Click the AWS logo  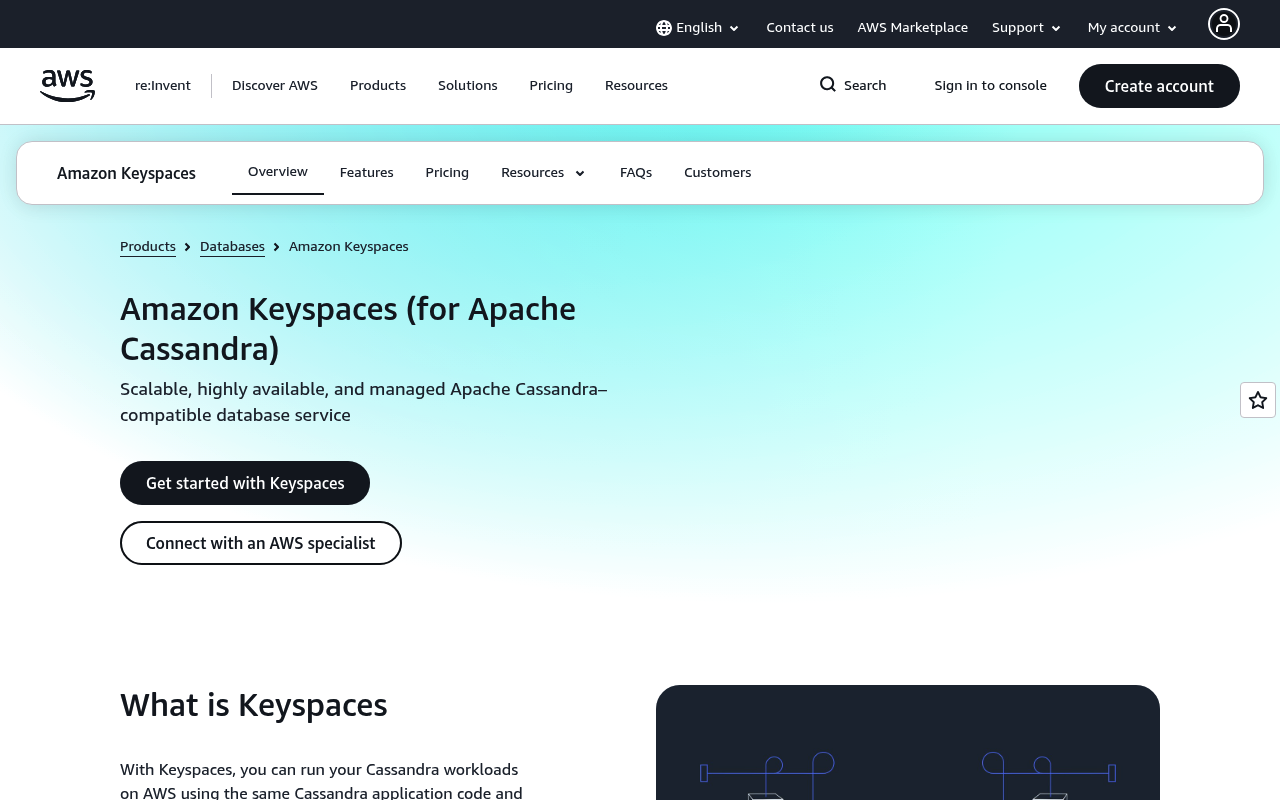(67, 86)
